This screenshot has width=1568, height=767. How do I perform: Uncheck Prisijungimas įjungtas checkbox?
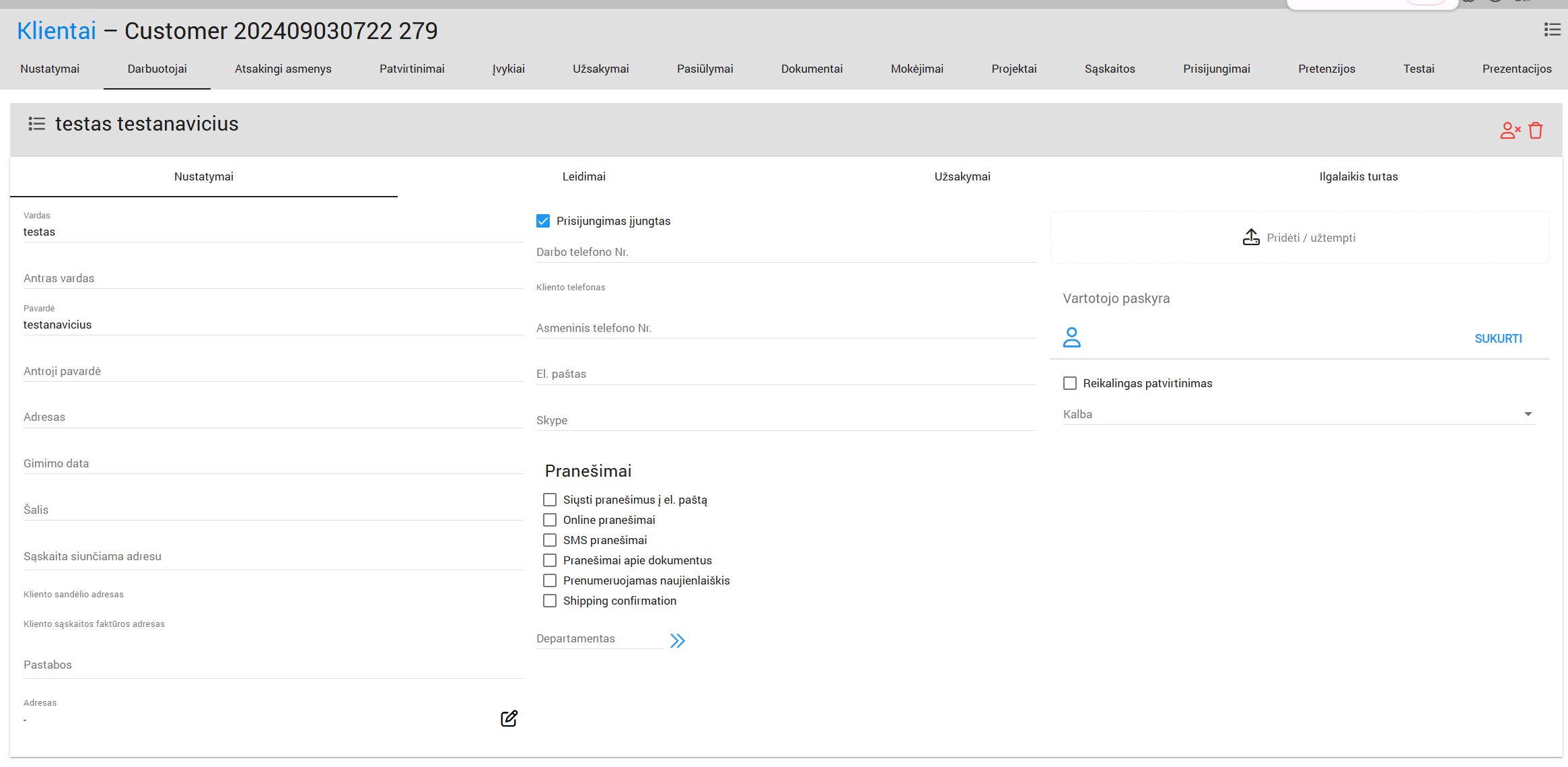[543, 221]
